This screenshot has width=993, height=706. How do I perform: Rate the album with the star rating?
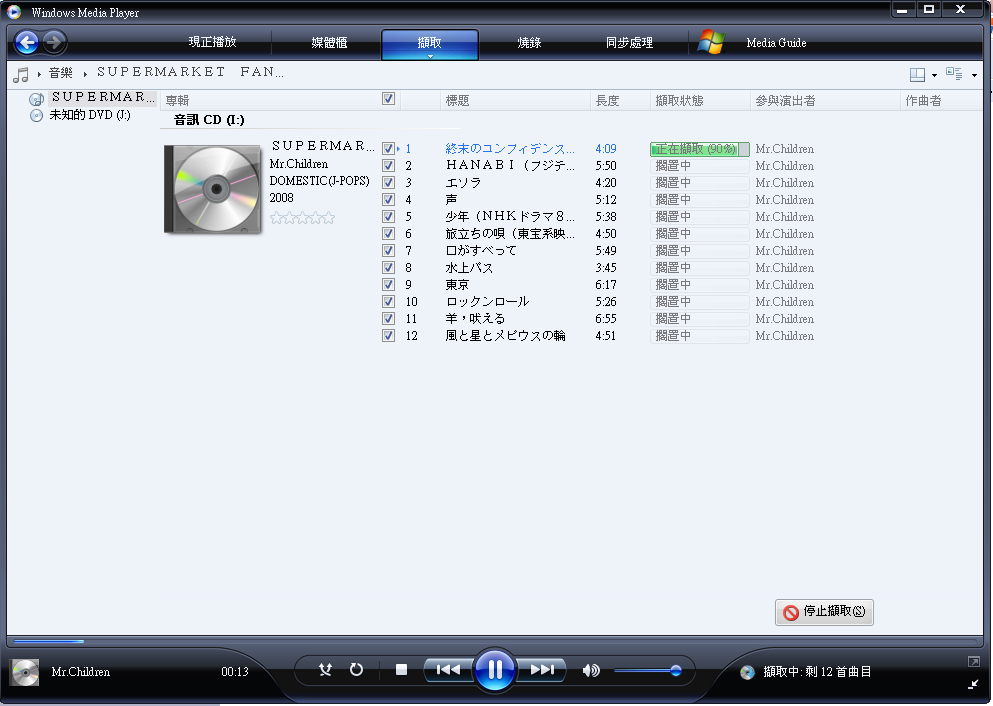[x=302, y=218]
